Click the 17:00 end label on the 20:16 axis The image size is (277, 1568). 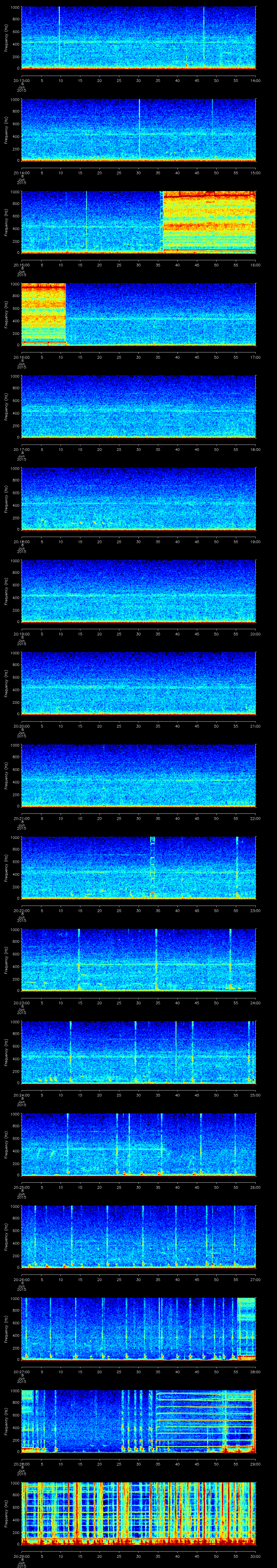click(255, 357)
